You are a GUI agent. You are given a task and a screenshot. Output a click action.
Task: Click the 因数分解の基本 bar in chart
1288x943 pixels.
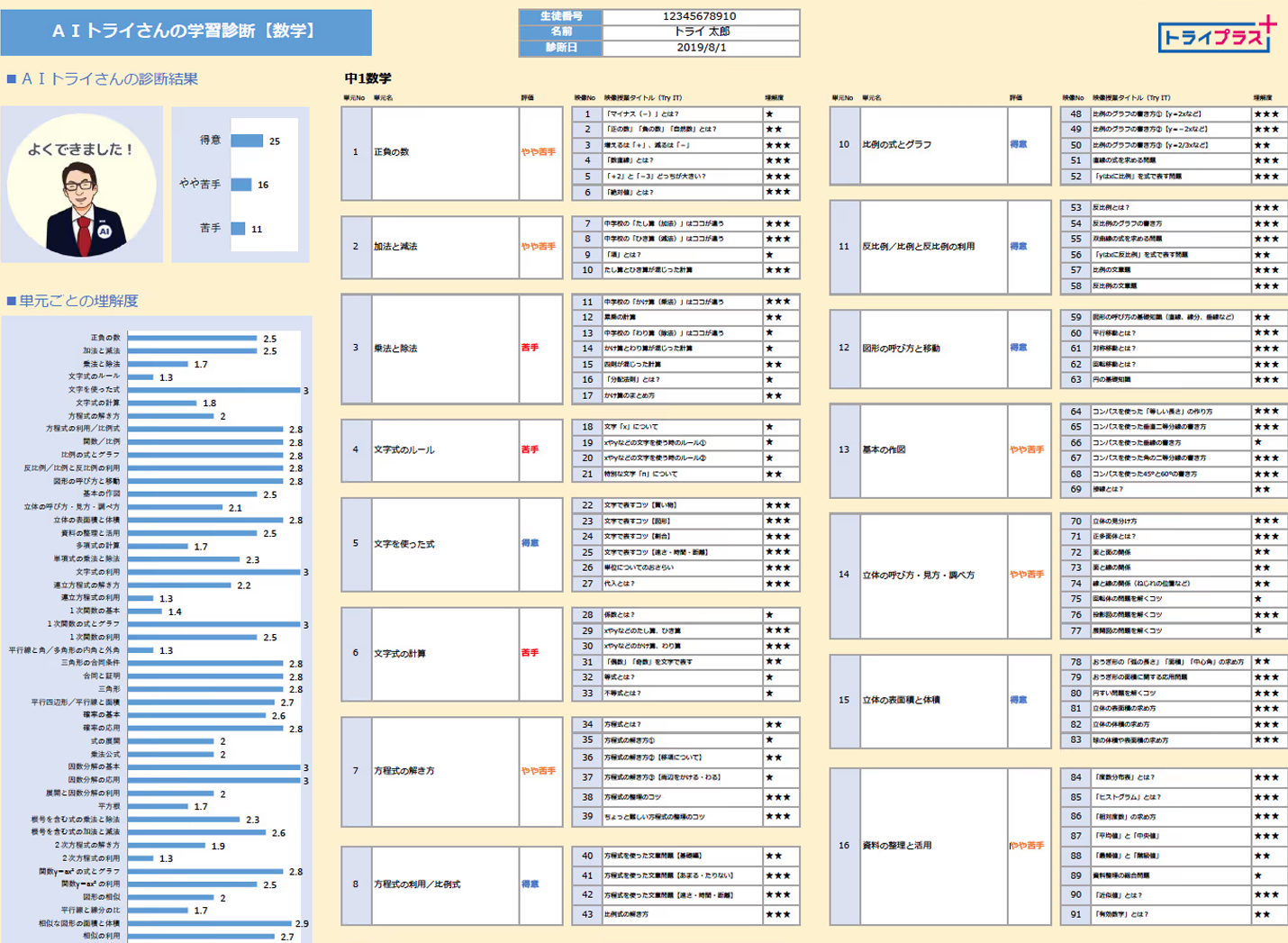click(214, 767)
